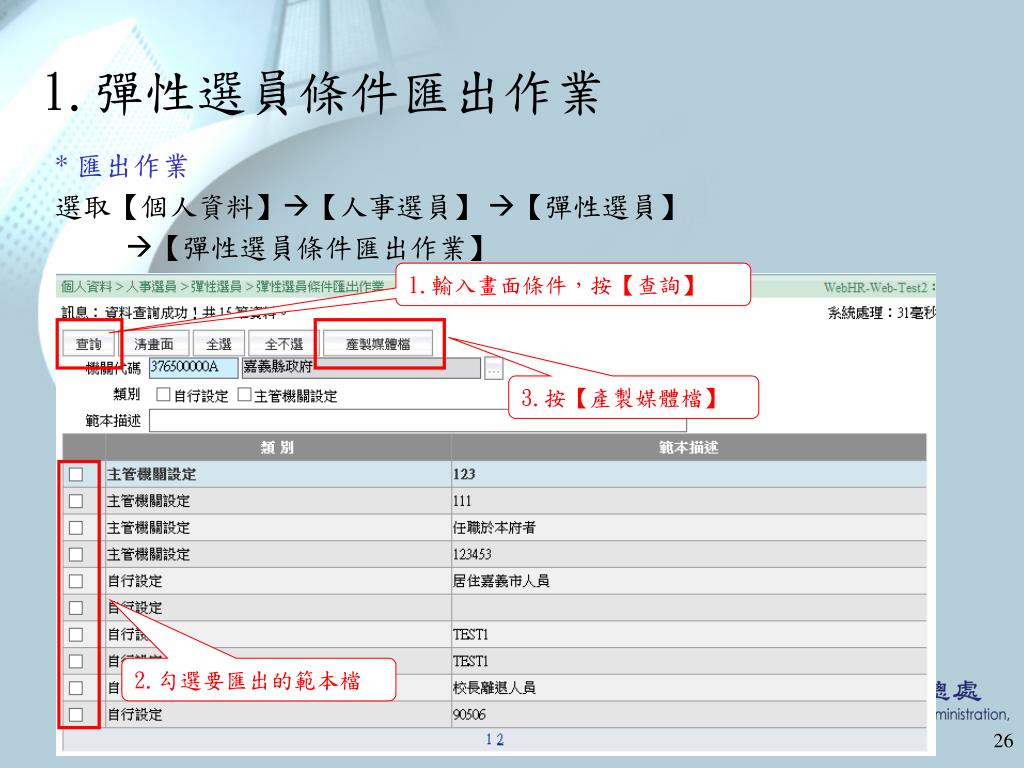Viewport: 1024px width, 768px height.
Task: Click the 範本描述 column header
Action: click(688, 447)
